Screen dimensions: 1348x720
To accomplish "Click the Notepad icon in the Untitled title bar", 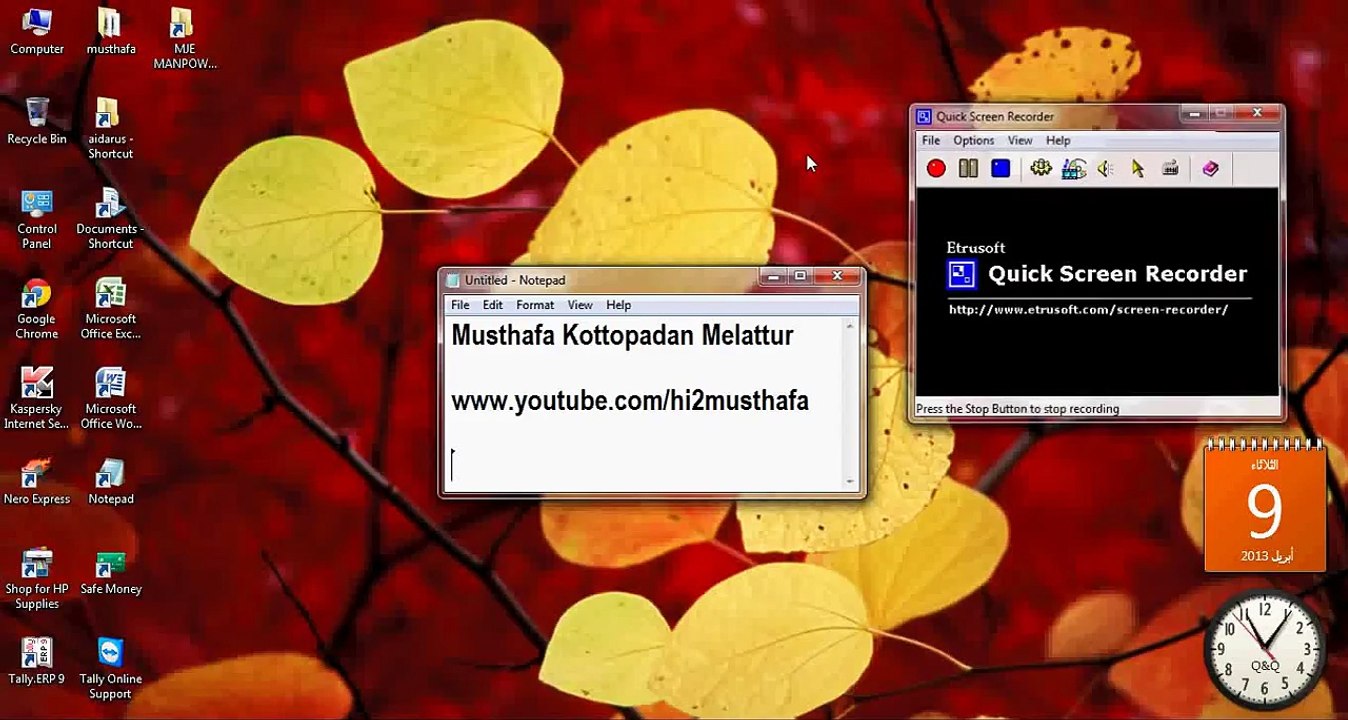I will [452, 281].
